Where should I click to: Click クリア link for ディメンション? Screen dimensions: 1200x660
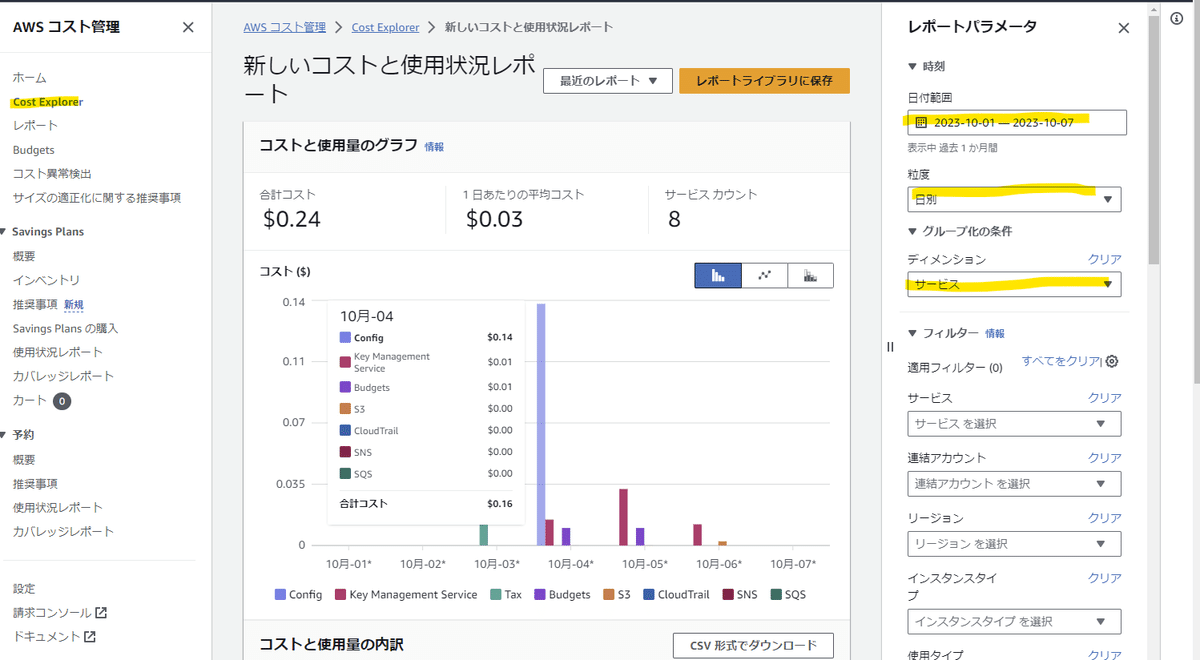[1105, 259]
